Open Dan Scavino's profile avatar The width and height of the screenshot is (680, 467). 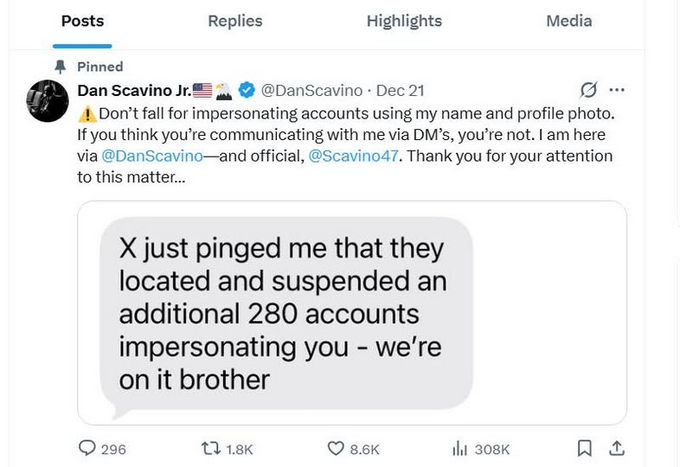(x=47, y=101)
